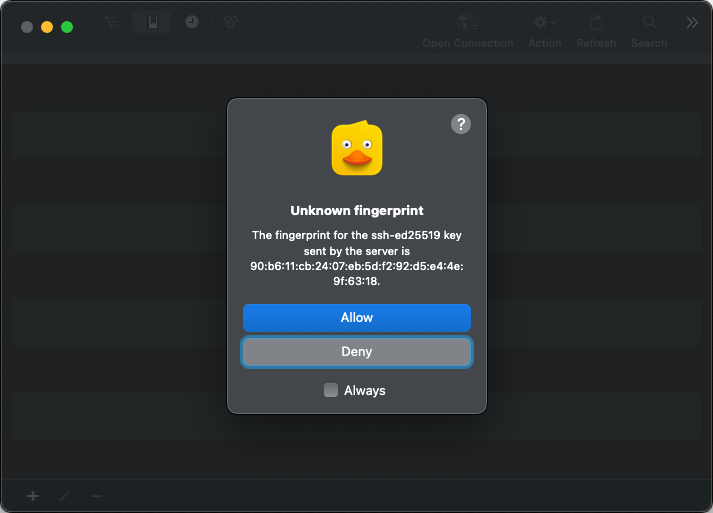Open the Bonjour view icon

pos(231,21)
